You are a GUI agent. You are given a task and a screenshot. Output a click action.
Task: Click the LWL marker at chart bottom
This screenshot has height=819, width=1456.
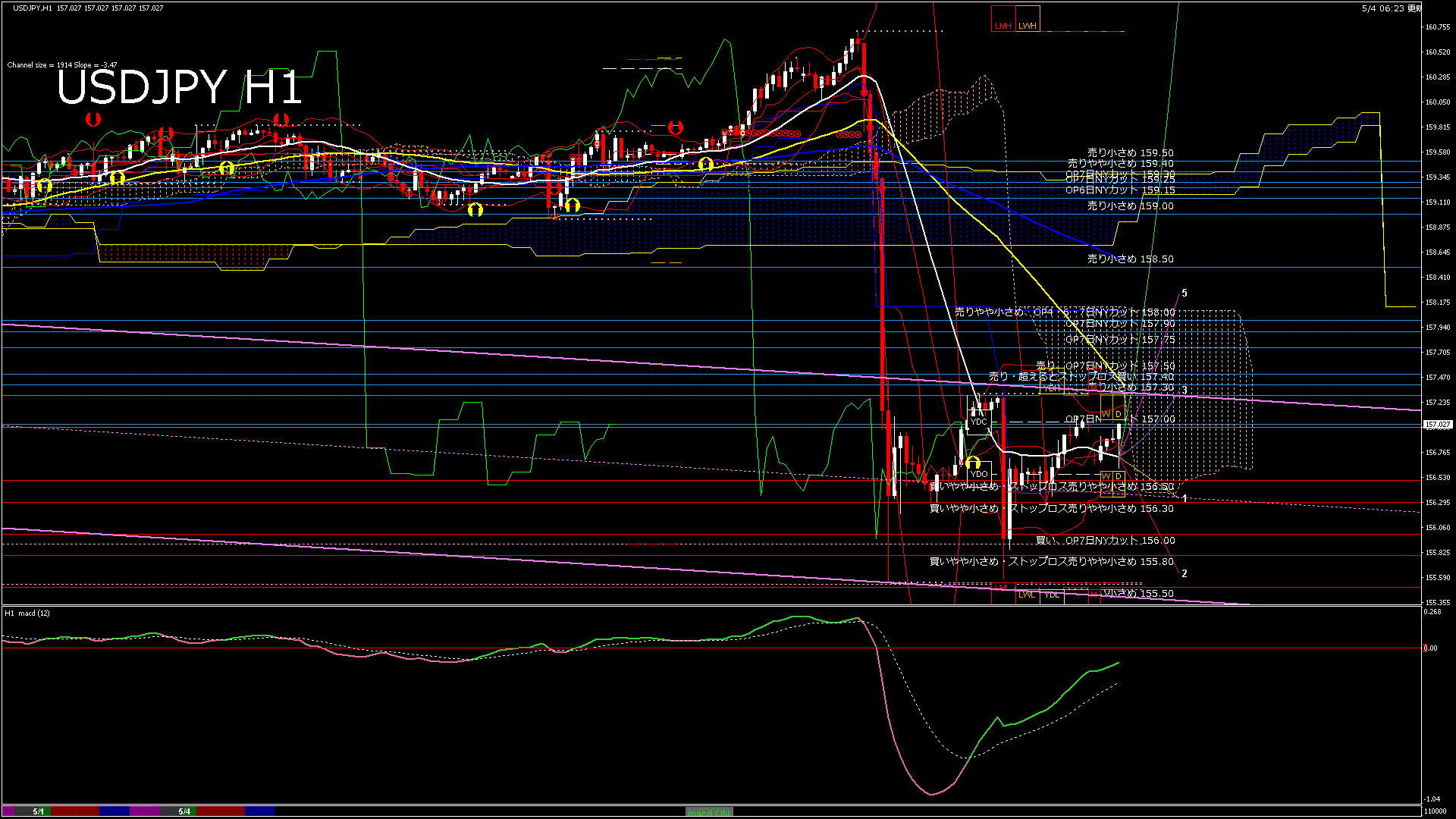(x=1027, y=595)
